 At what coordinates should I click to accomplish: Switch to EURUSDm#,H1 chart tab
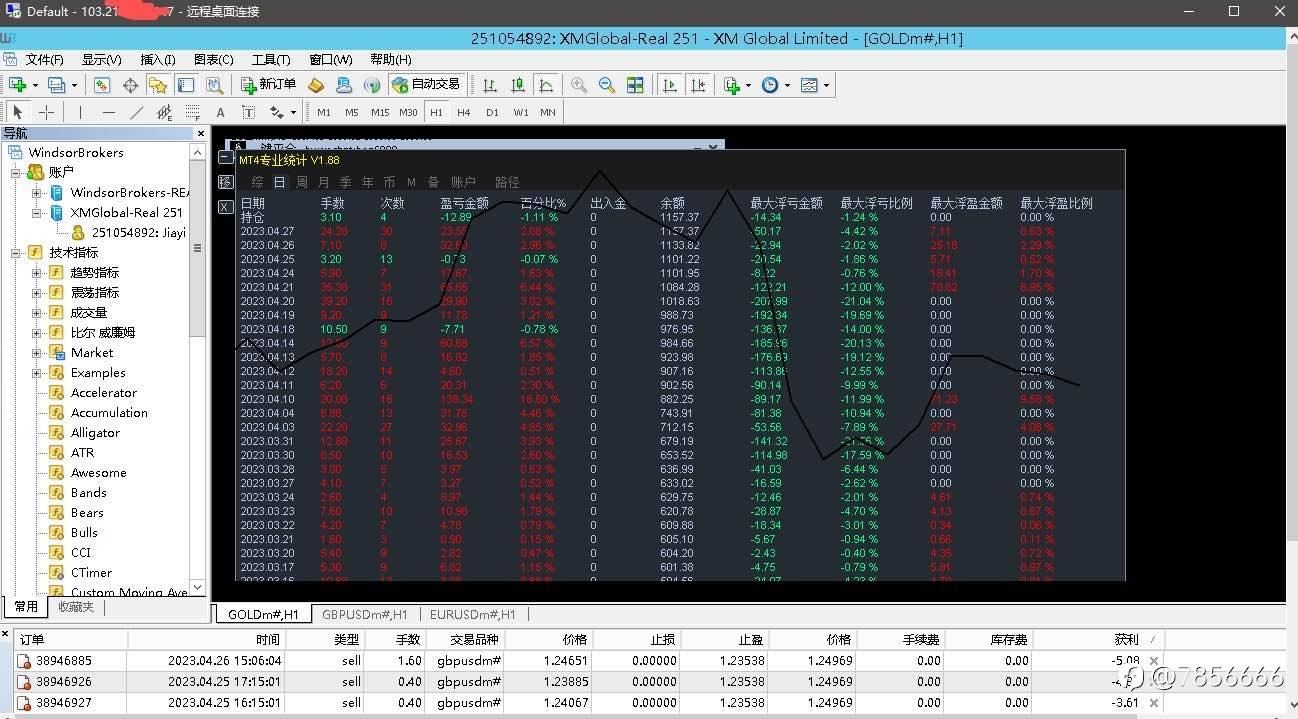coord(473,615)
